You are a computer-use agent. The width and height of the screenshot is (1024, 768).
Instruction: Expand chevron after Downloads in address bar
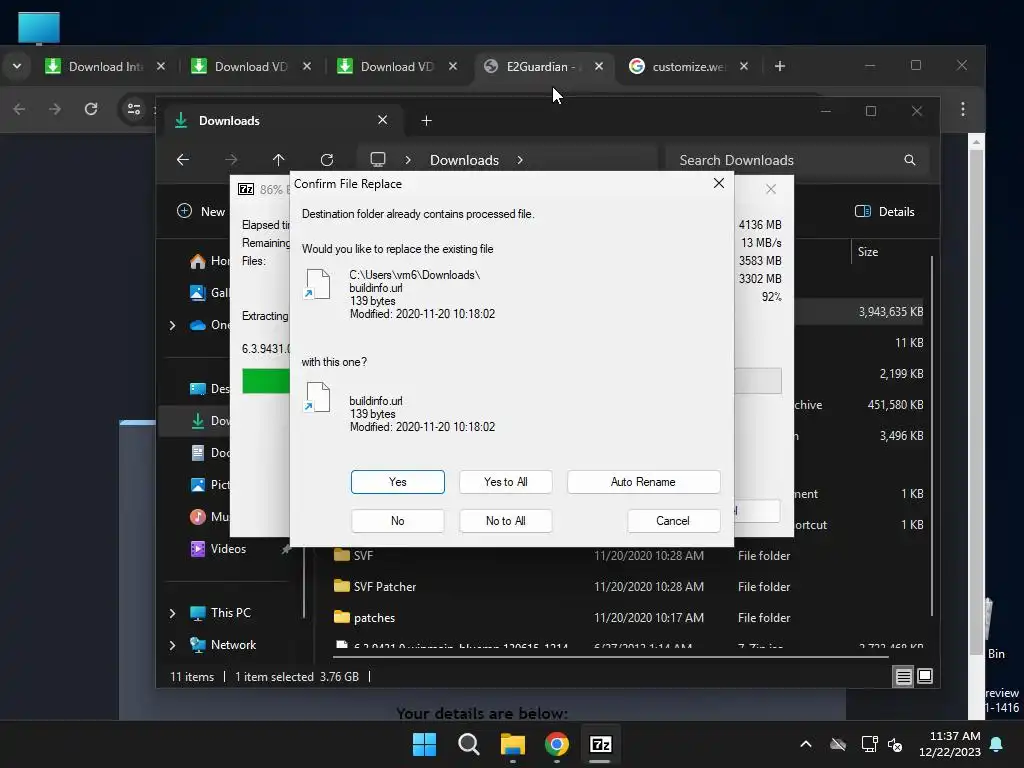click(x=520, y=160)
